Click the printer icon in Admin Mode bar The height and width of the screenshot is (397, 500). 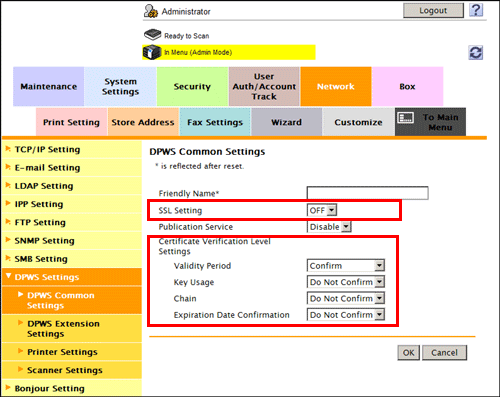(x=152, y=52)
